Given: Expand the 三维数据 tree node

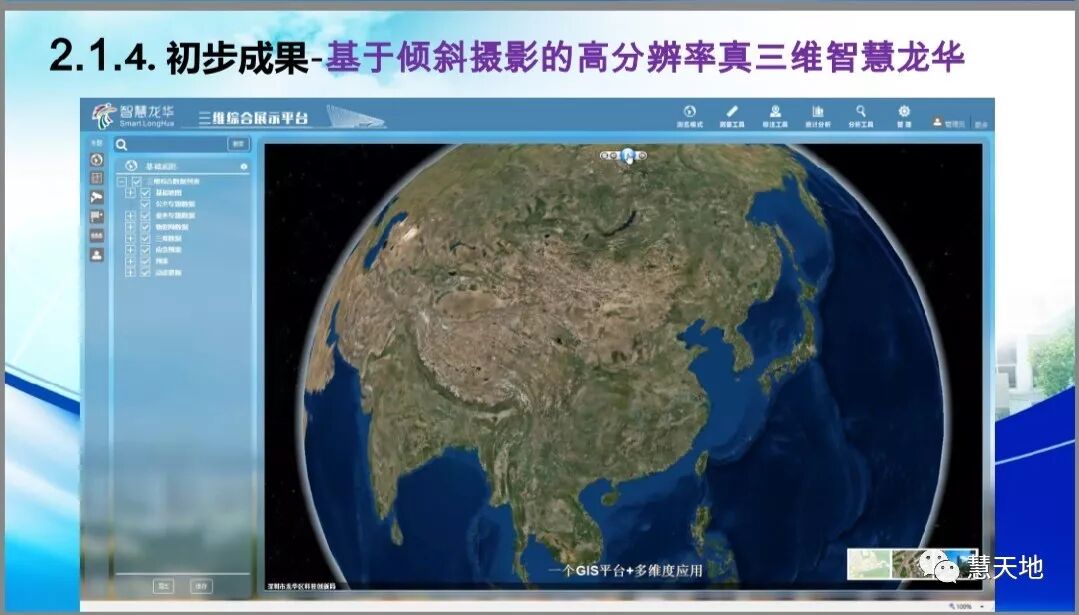Looking at the screenshot, I should [x=130, y=239].
